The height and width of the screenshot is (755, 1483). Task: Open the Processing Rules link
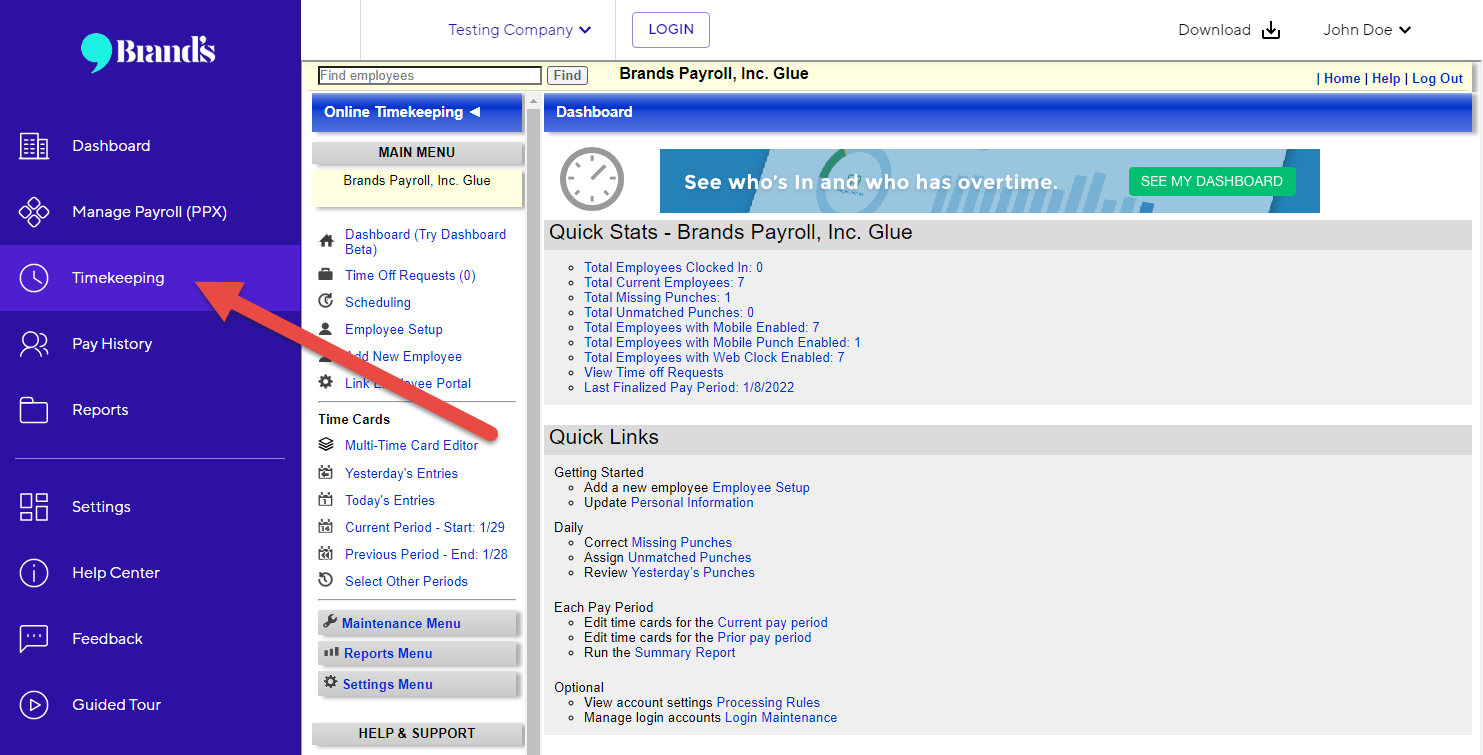pos(768,702)
